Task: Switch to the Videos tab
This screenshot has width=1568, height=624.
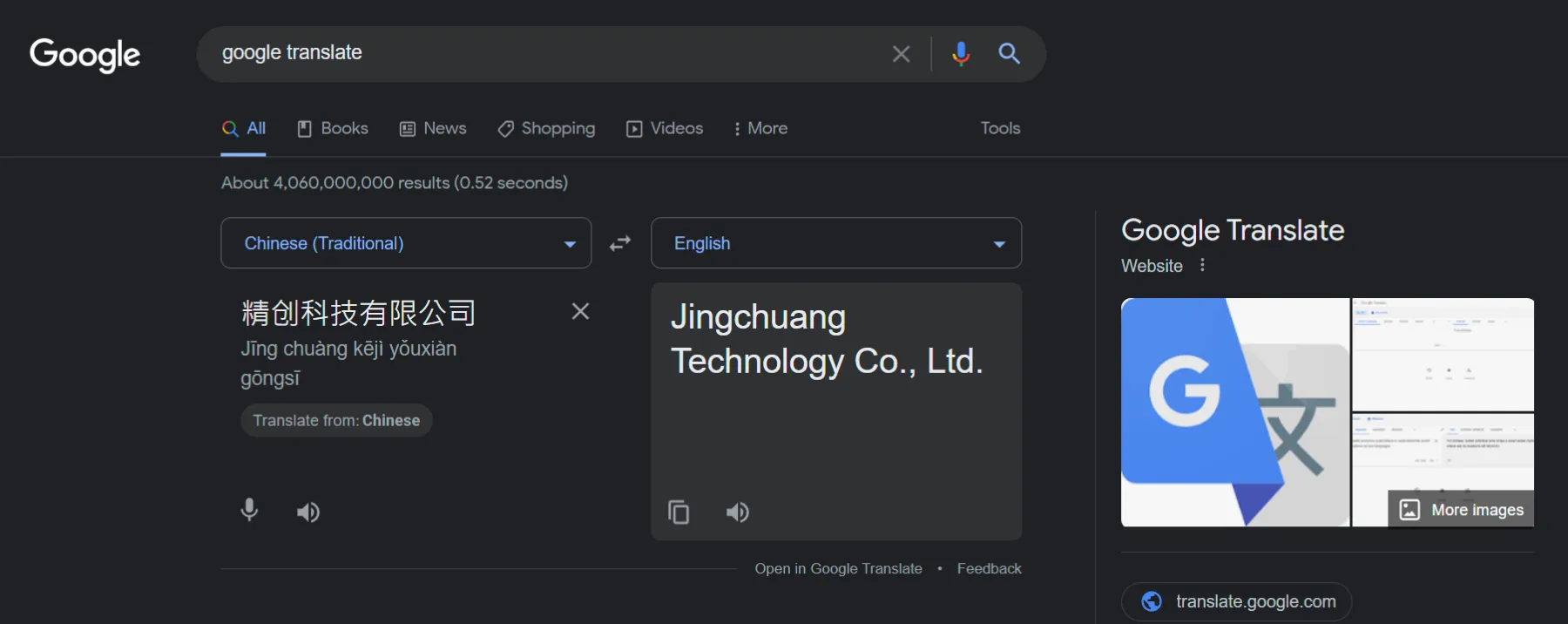Action: [665, 129]
